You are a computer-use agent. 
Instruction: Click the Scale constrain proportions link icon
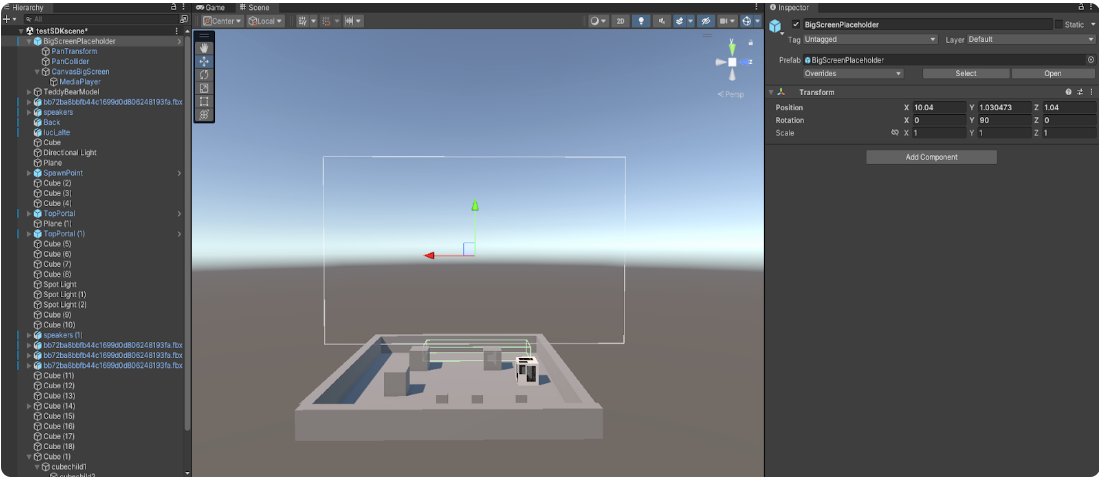point(894,133)
